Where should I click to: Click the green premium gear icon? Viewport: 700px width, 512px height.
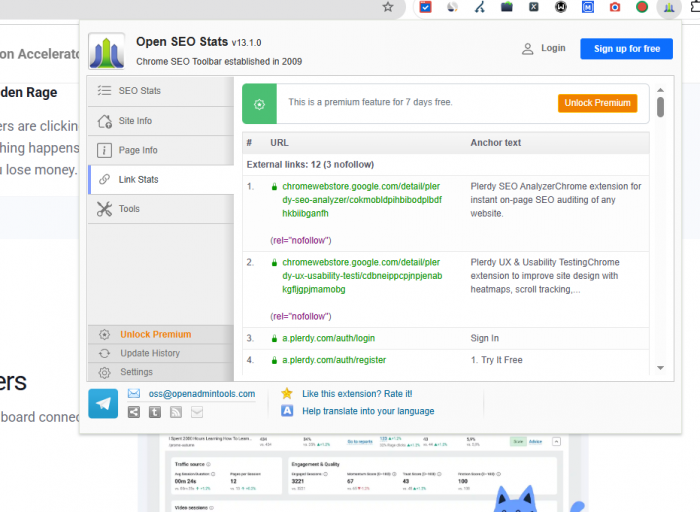click(x=259, y=104)
